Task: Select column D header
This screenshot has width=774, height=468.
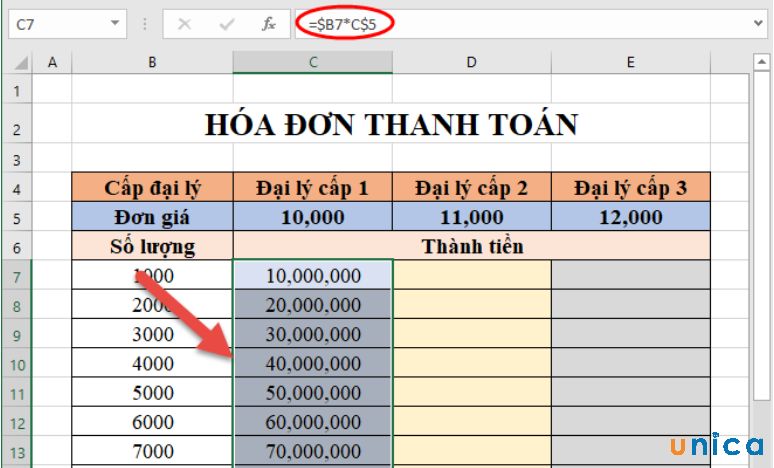Action: (471, 62)
